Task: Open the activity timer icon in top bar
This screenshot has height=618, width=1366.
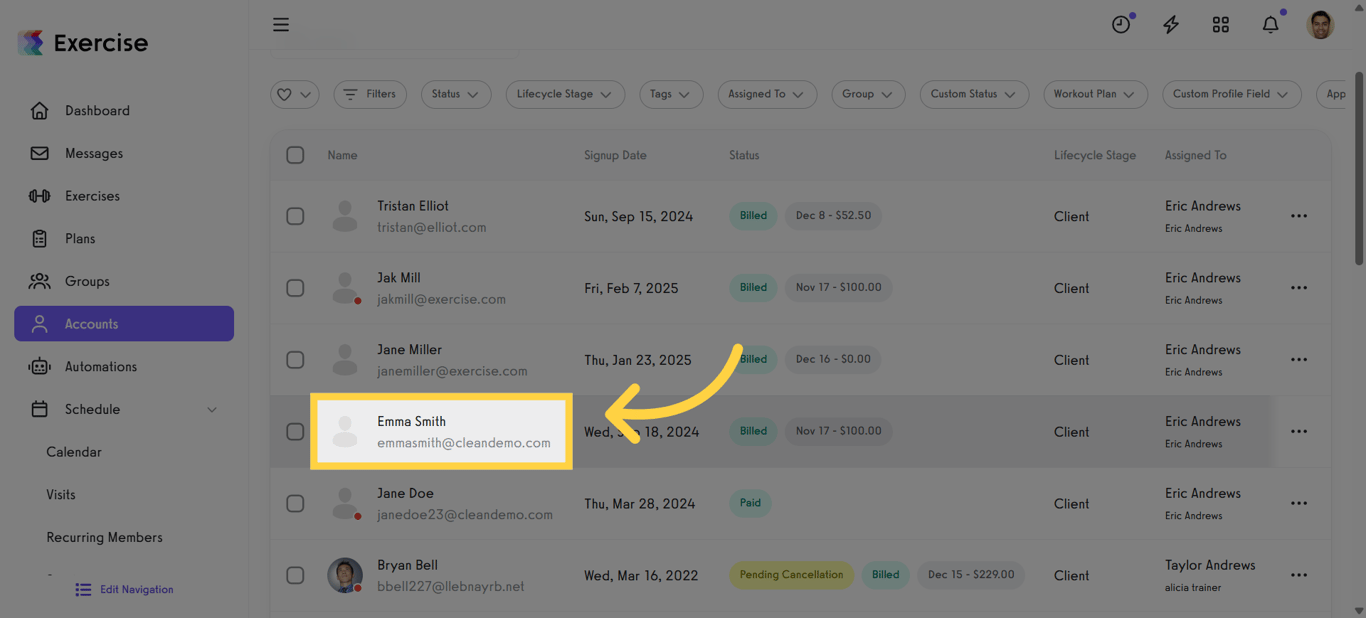Action: coord(1121,24)
